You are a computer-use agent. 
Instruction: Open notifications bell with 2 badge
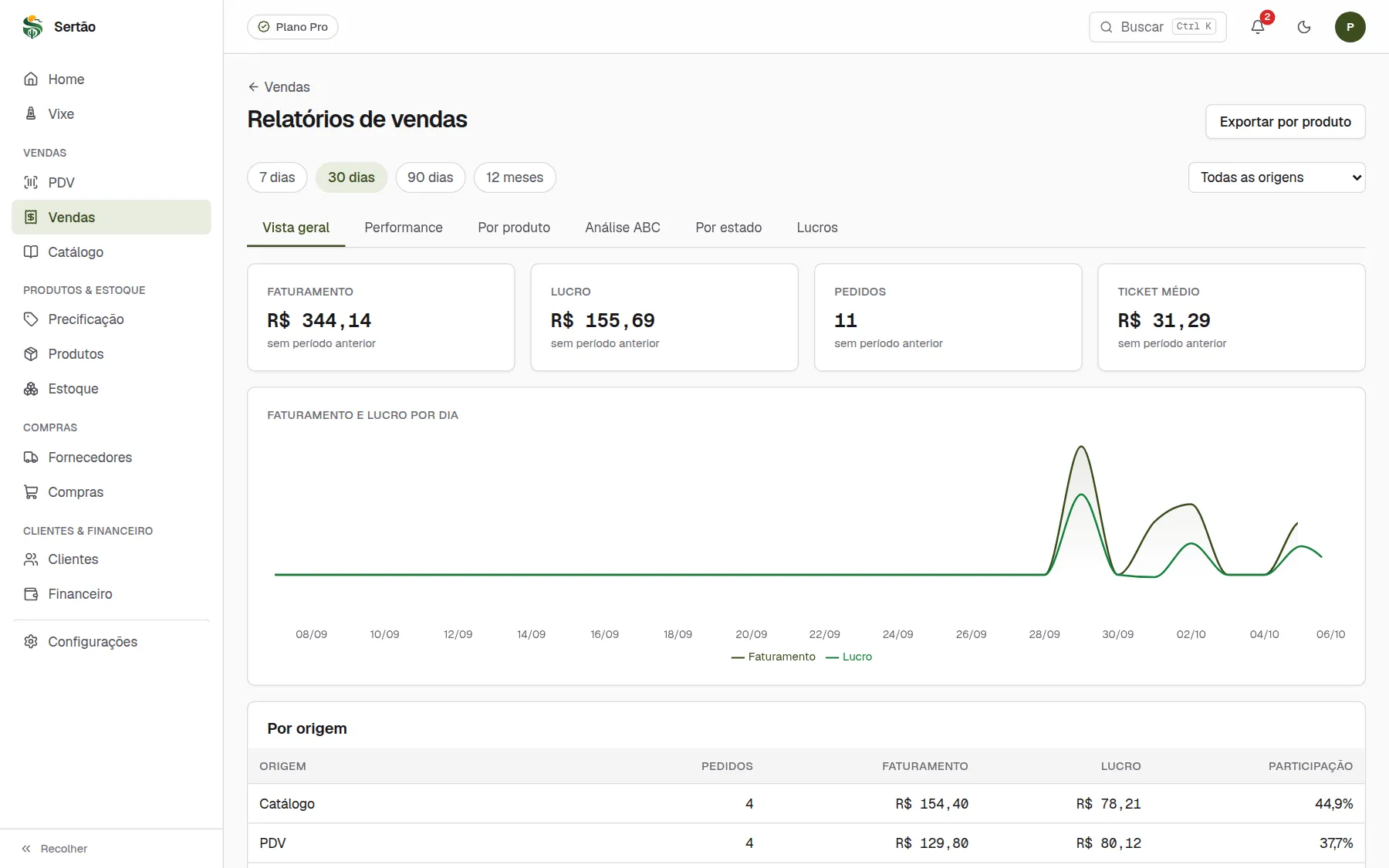1258,27
